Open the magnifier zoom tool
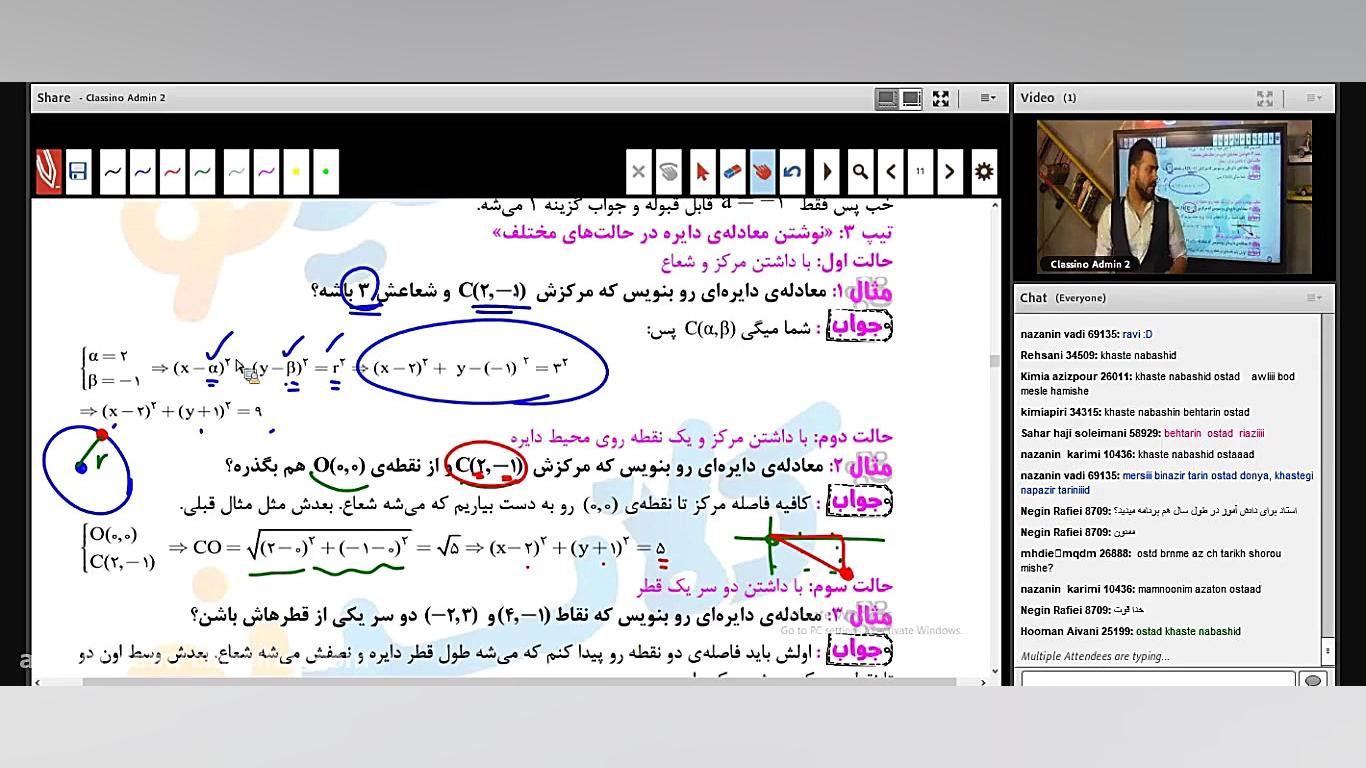Viewport: 1366px width, 768px height. [x=860, y=172]
